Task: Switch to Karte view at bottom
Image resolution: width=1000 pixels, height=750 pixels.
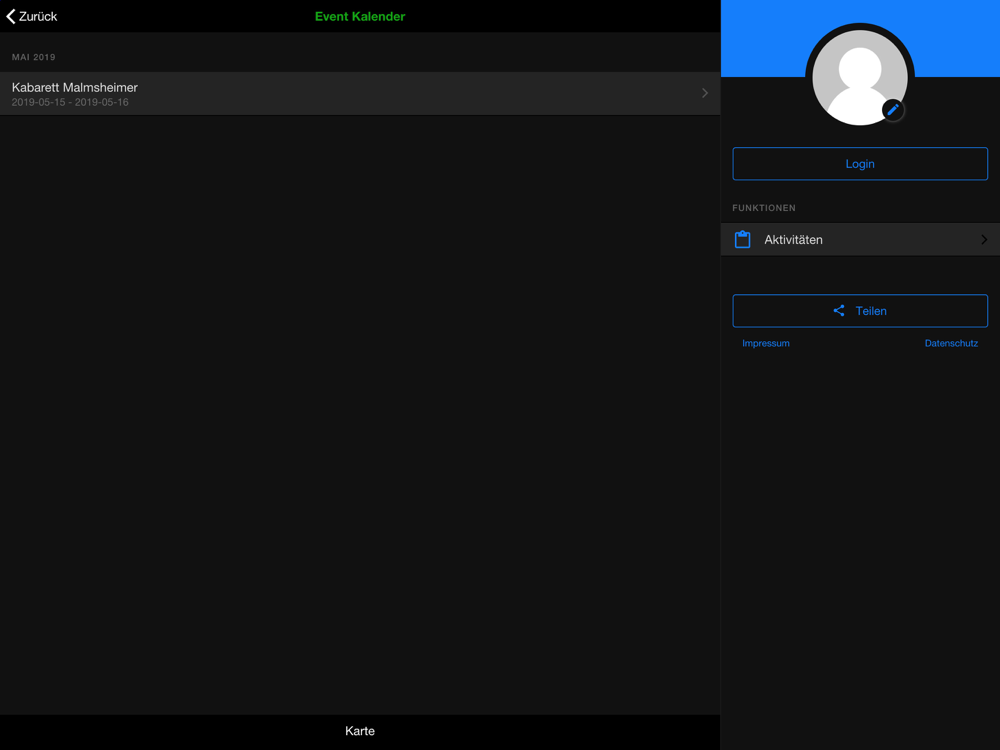Action: click(360, 732)
